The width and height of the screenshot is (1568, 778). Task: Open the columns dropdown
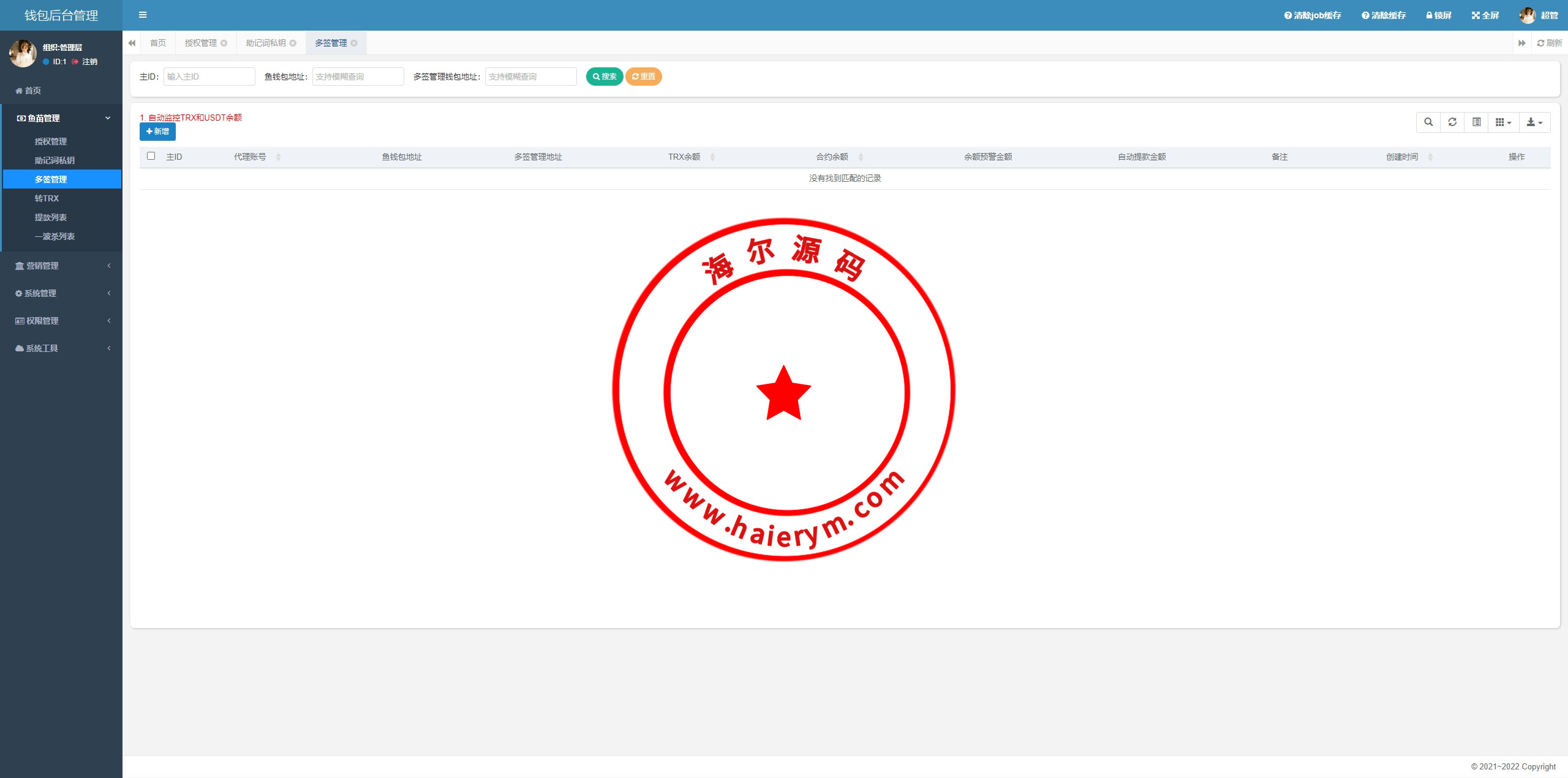(x=1503, y=122)
